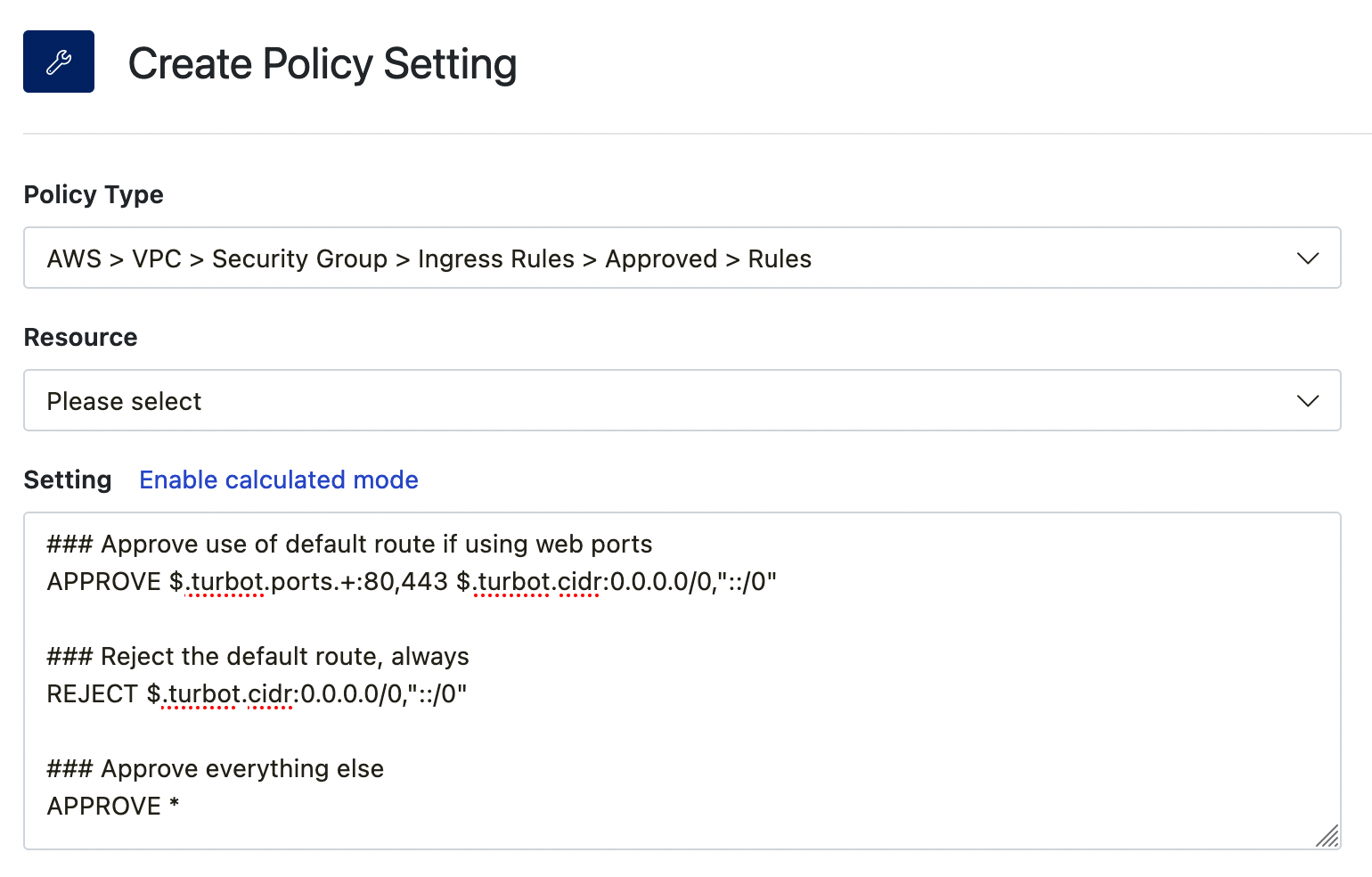Open the Policy Type dropdown

click(682, 258)
